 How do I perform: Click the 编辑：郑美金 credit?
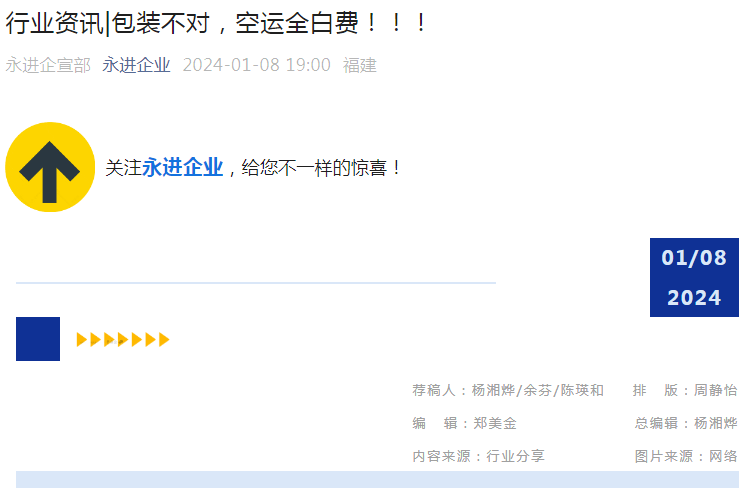(x=464, y=423)
